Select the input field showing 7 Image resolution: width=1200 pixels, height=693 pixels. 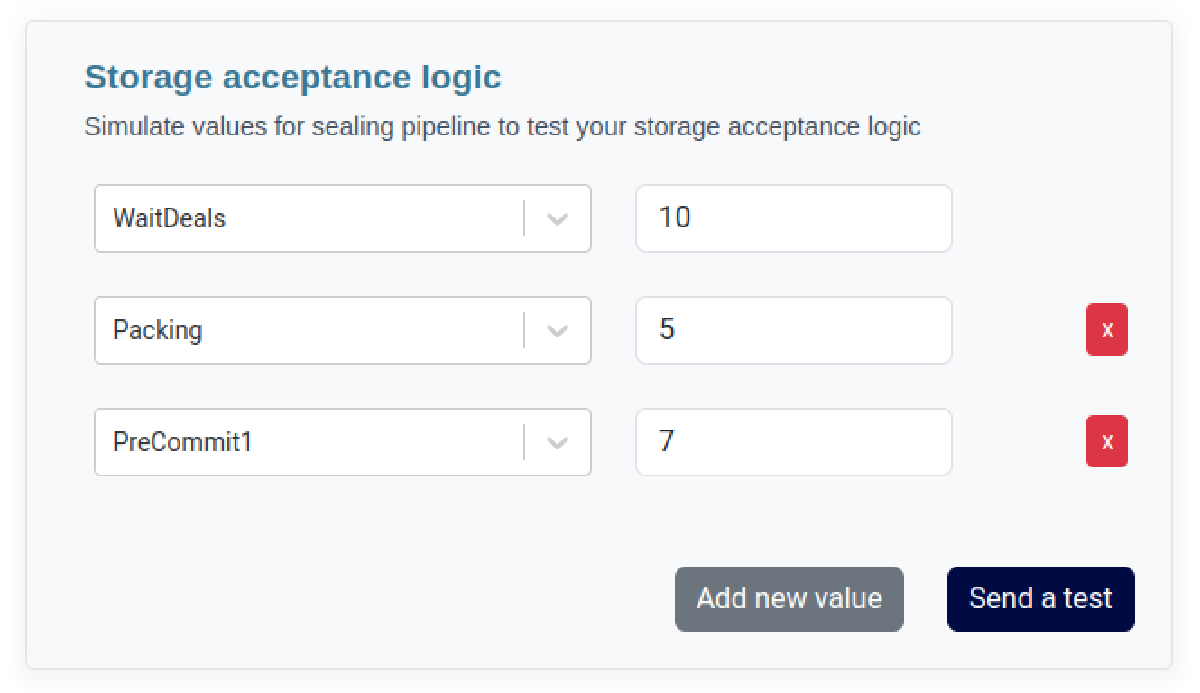click(794, 441)
